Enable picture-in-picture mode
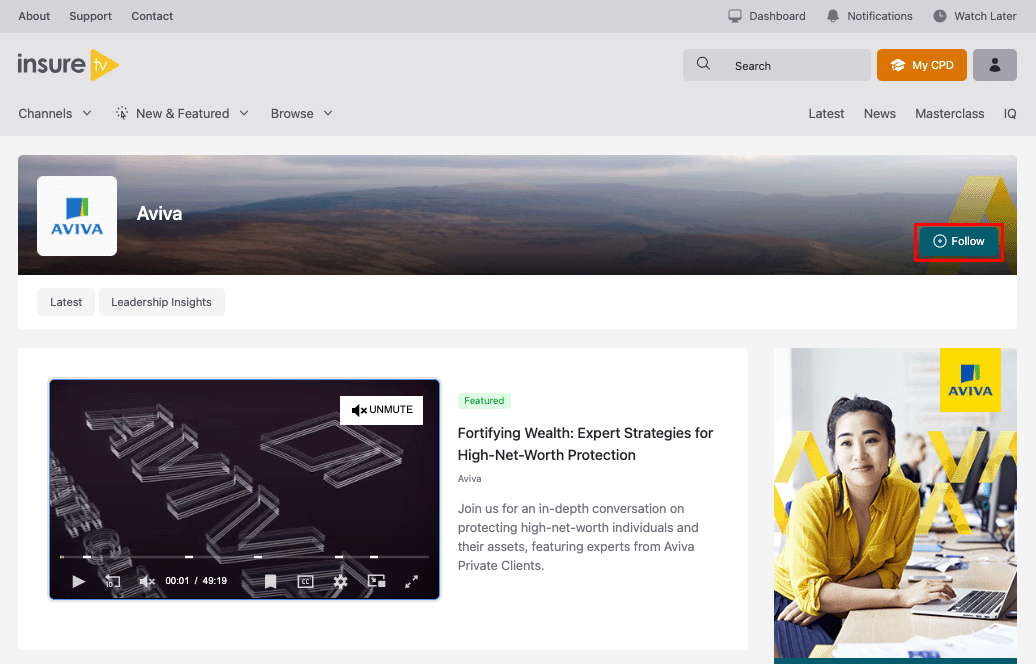This screenshot has height=664, width=1036. point(376,581)
